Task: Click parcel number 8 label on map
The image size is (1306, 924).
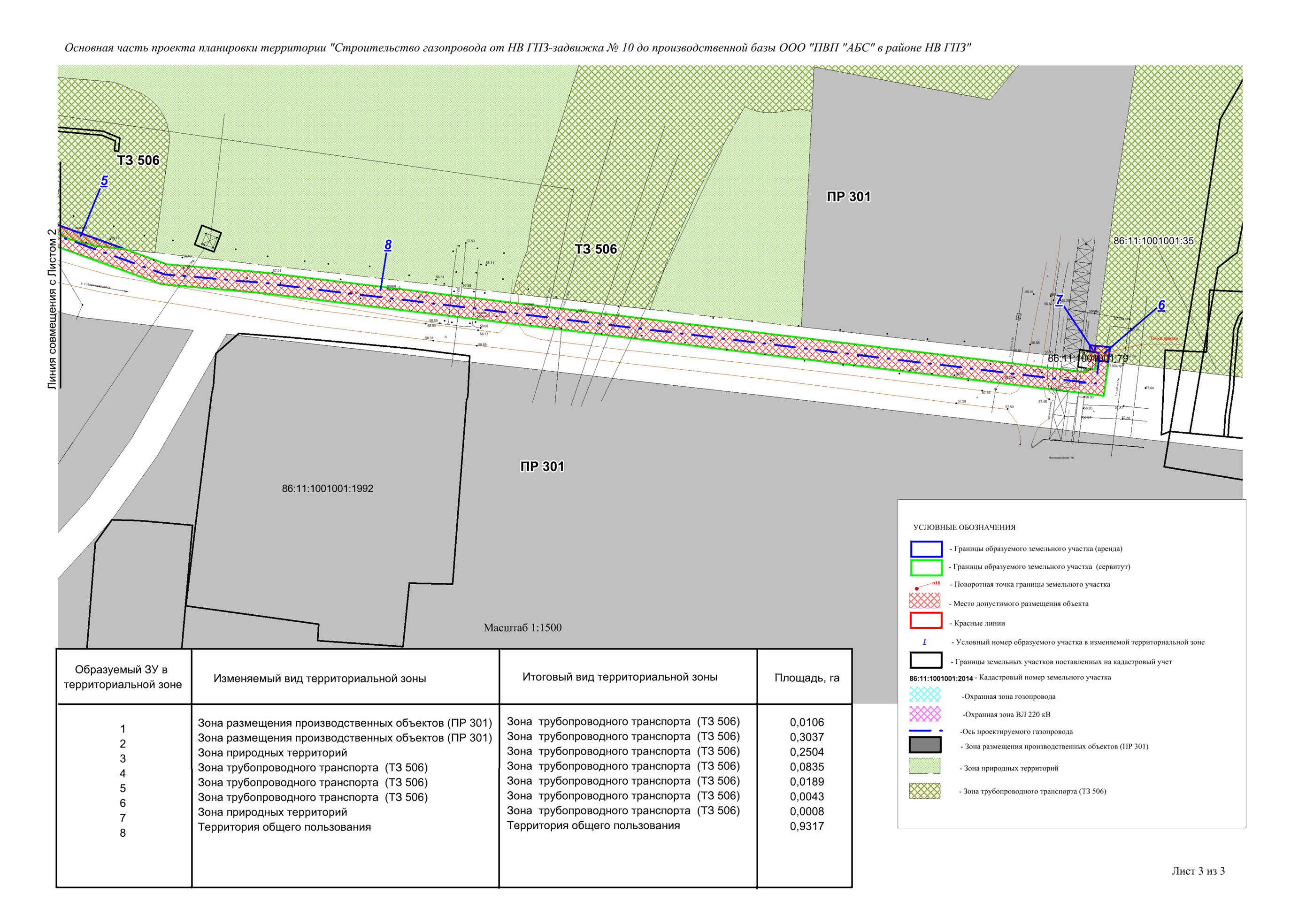Action: (x=388, y=245)
